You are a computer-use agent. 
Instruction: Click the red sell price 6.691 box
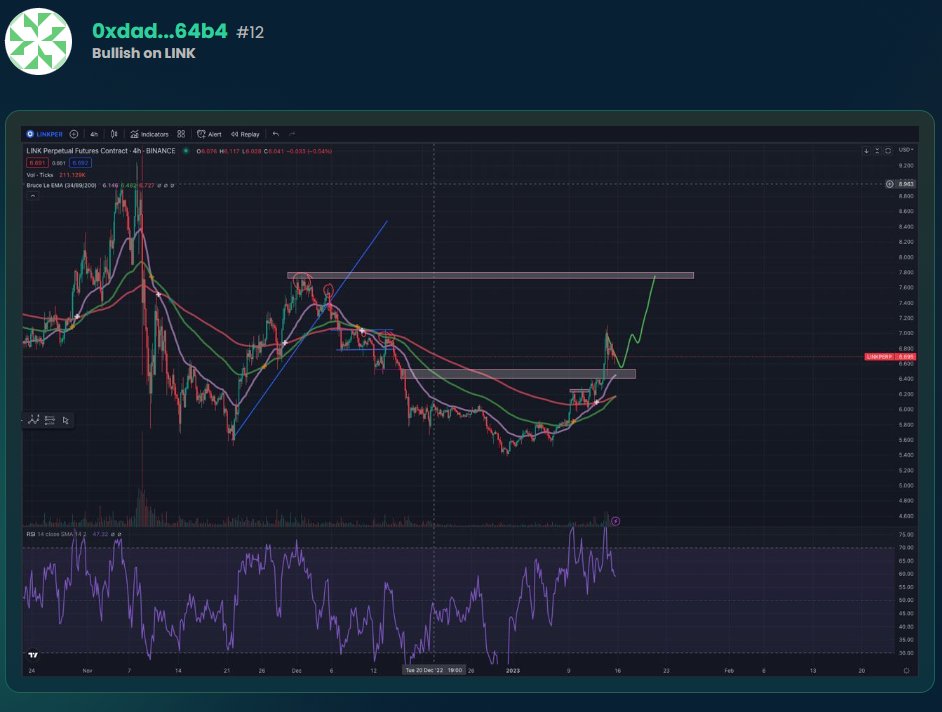(x=37, y=163)
